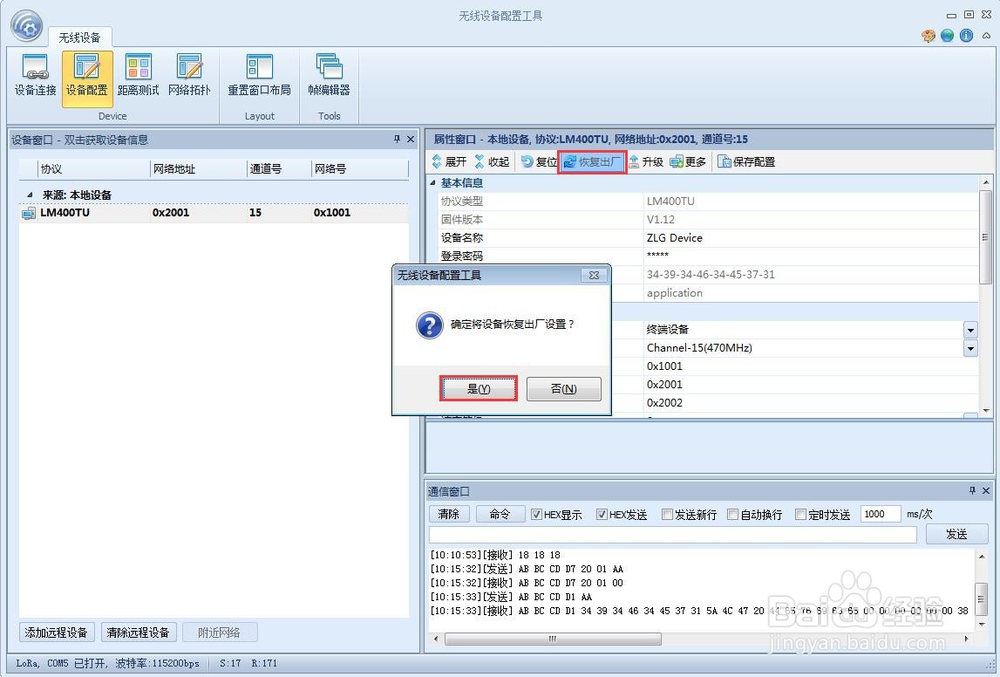Click the 网络地址 column header
Viewport: 1000px width, 677px height.
pos(198,169)
